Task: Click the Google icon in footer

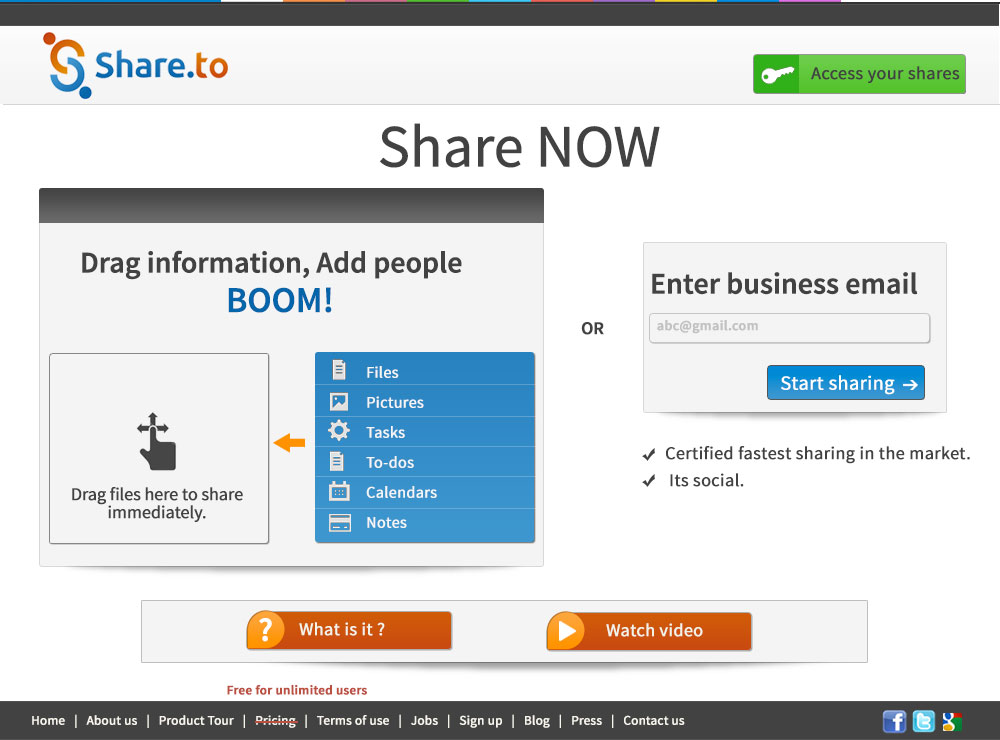Action: [952, 721]
